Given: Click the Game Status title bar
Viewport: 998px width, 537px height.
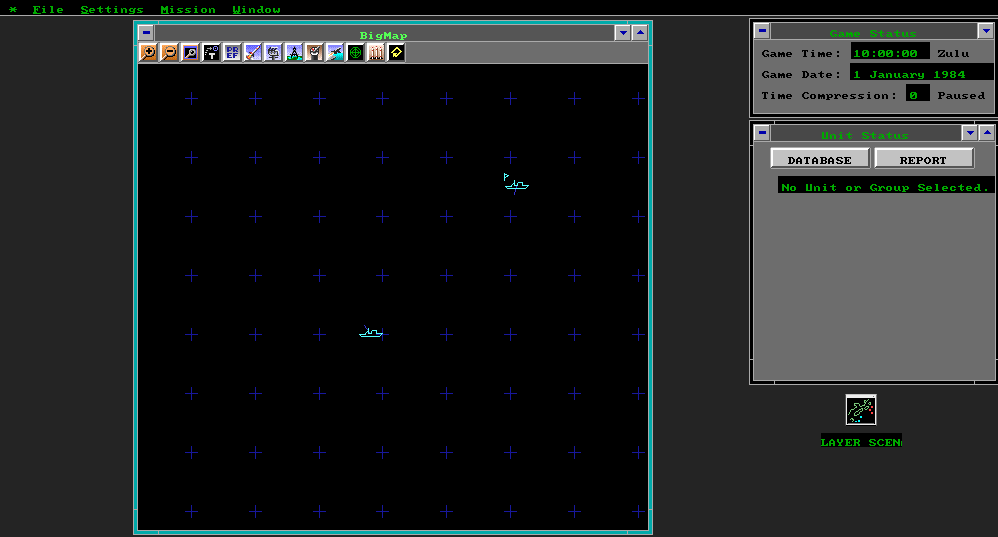Looking at the screenshot, I should click(x=873, y=31).
